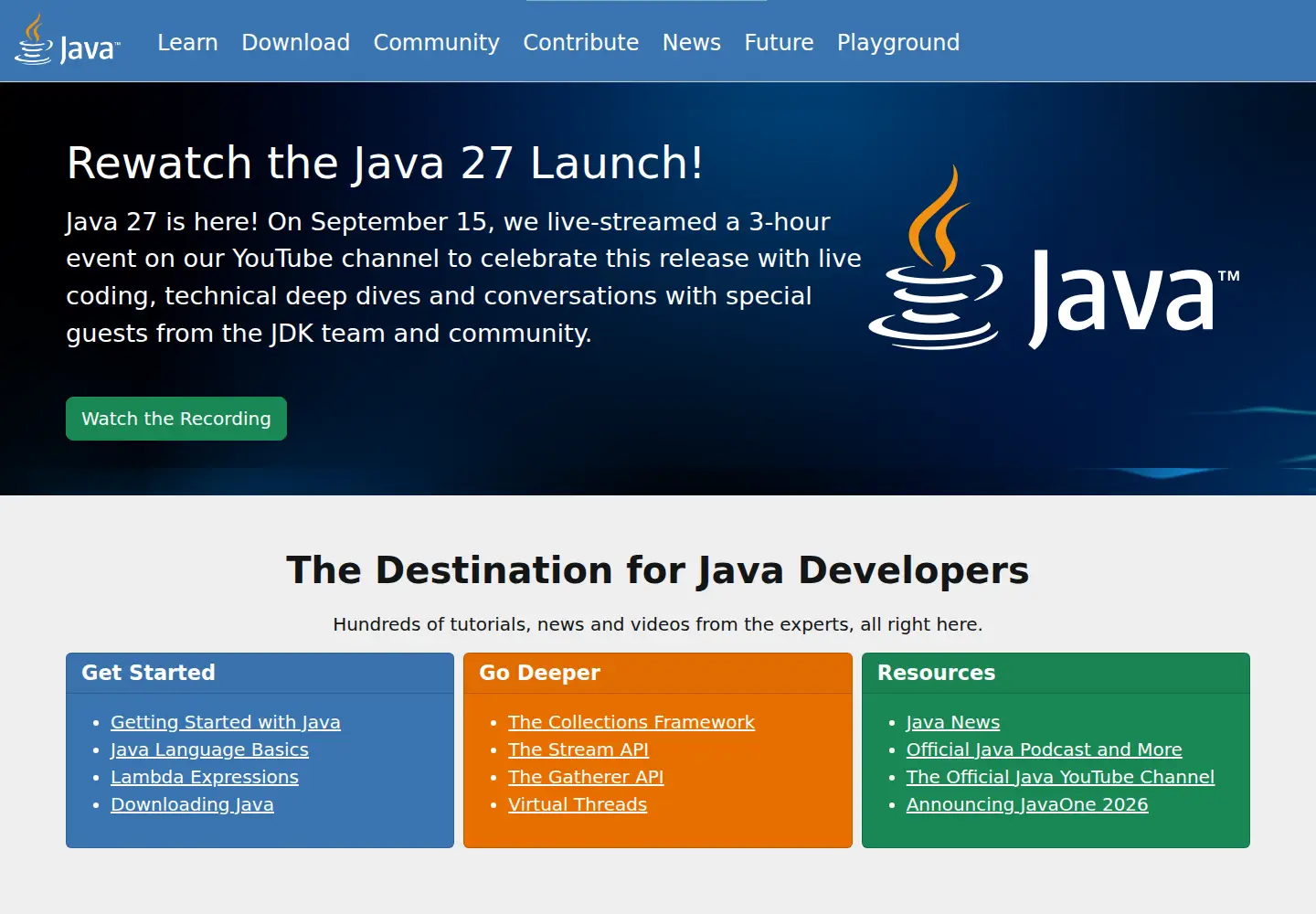Open the Virtual Threads link

(578, 804)
